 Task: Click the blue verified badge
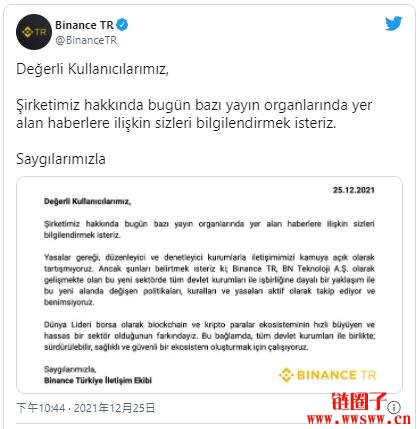pos(122,25)
